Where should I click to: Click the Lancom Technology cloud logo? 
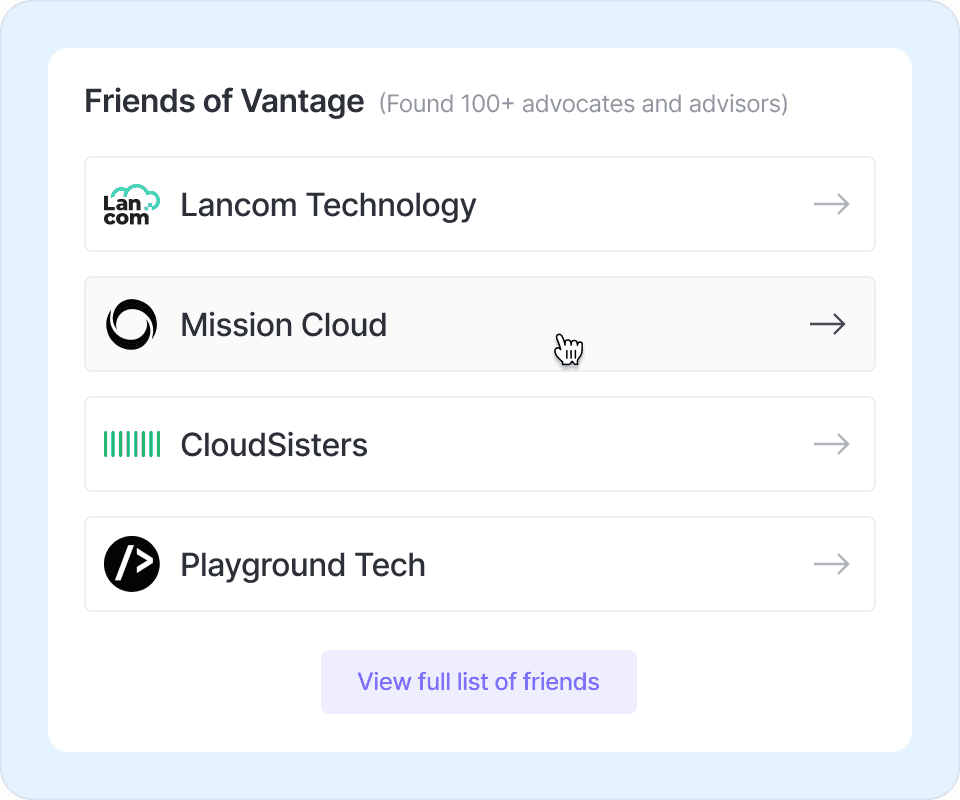(132, 204)
